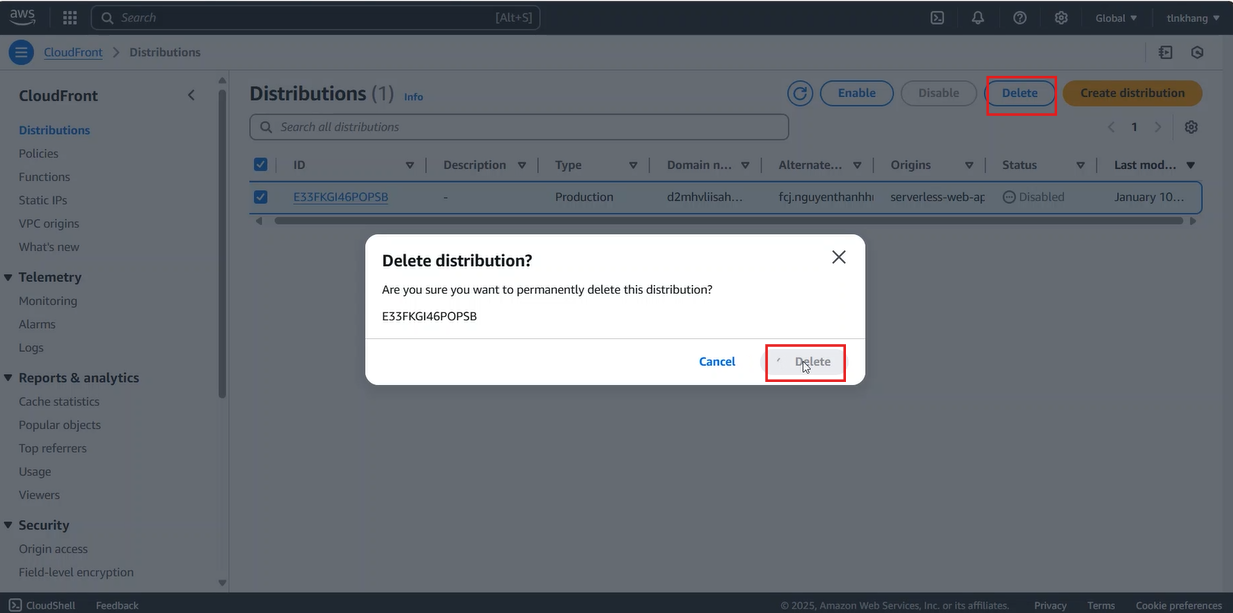Open the Privacy footer link
Image resolution: width=1233 pixels, height=613 pixels.
(x=1050, y=605)
